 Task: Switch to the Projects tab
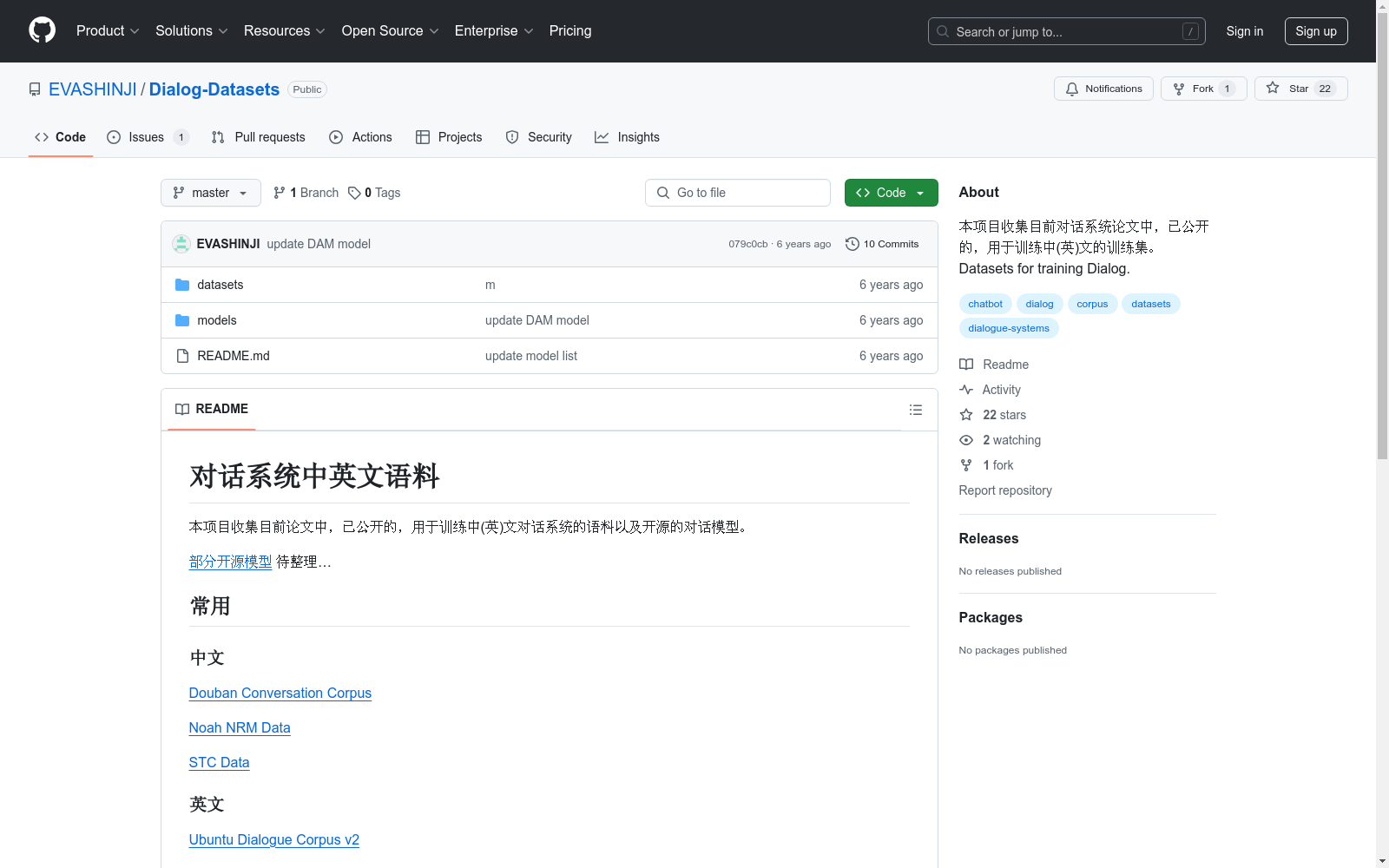[x=449, y=137]
